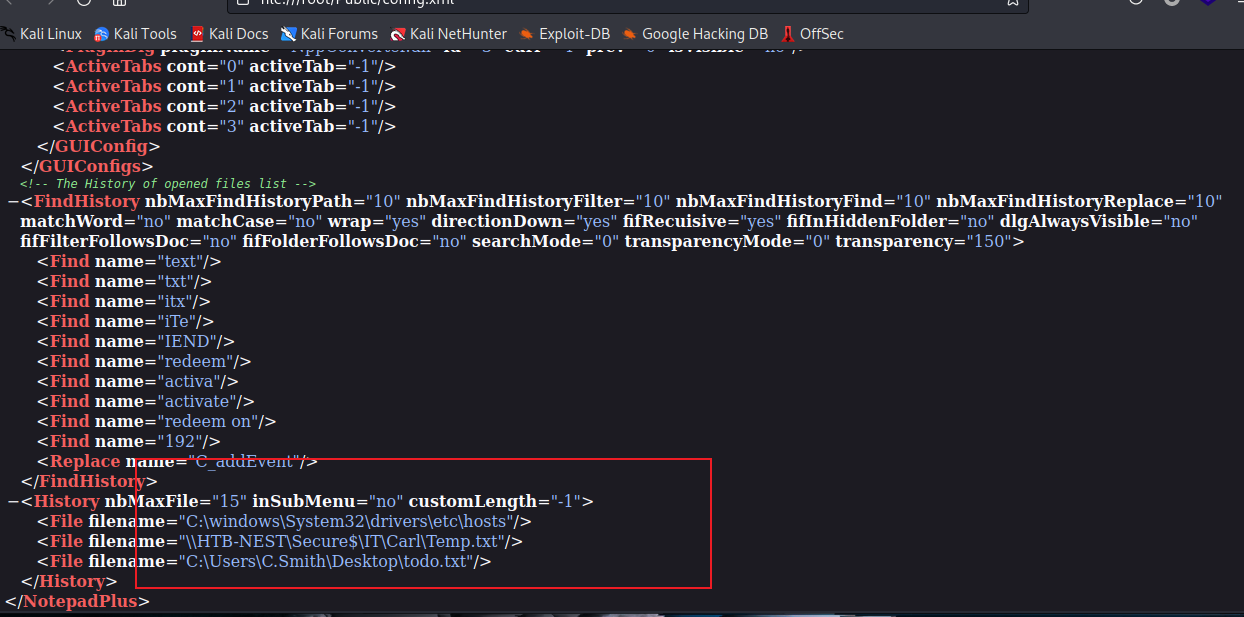Open the Kali NetHunter bookmark

coord(448,34)
